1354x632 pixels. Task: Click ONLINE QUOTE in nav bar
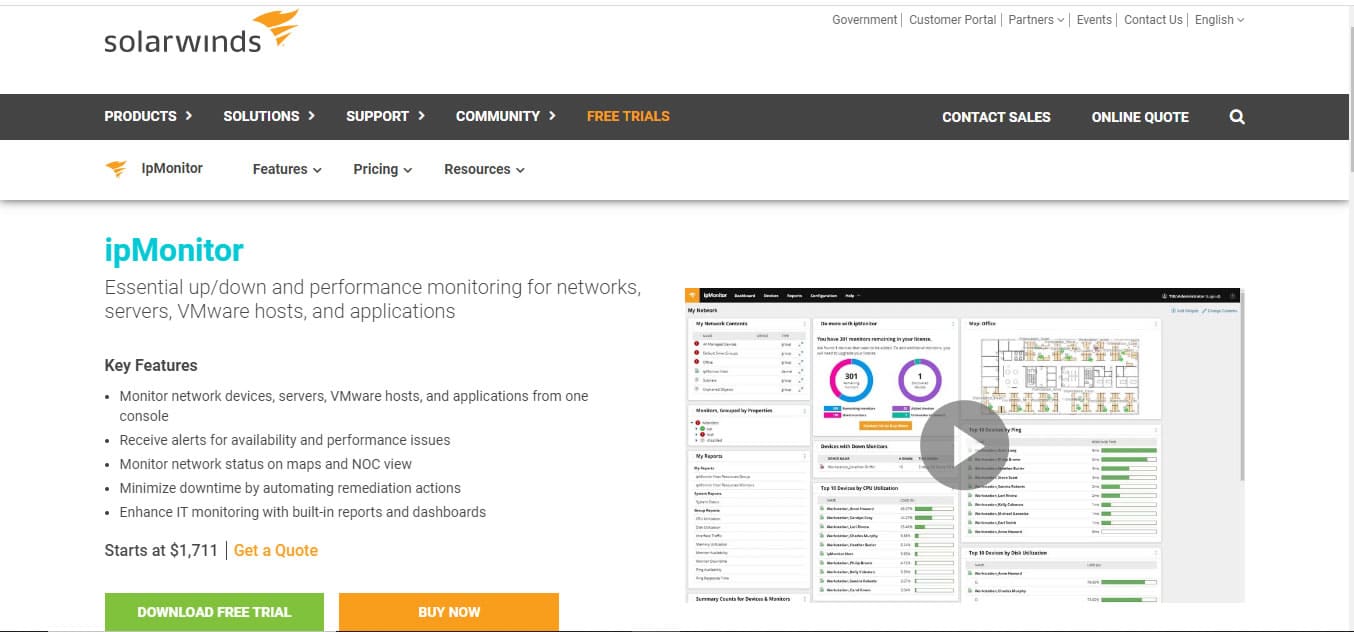1140,117
